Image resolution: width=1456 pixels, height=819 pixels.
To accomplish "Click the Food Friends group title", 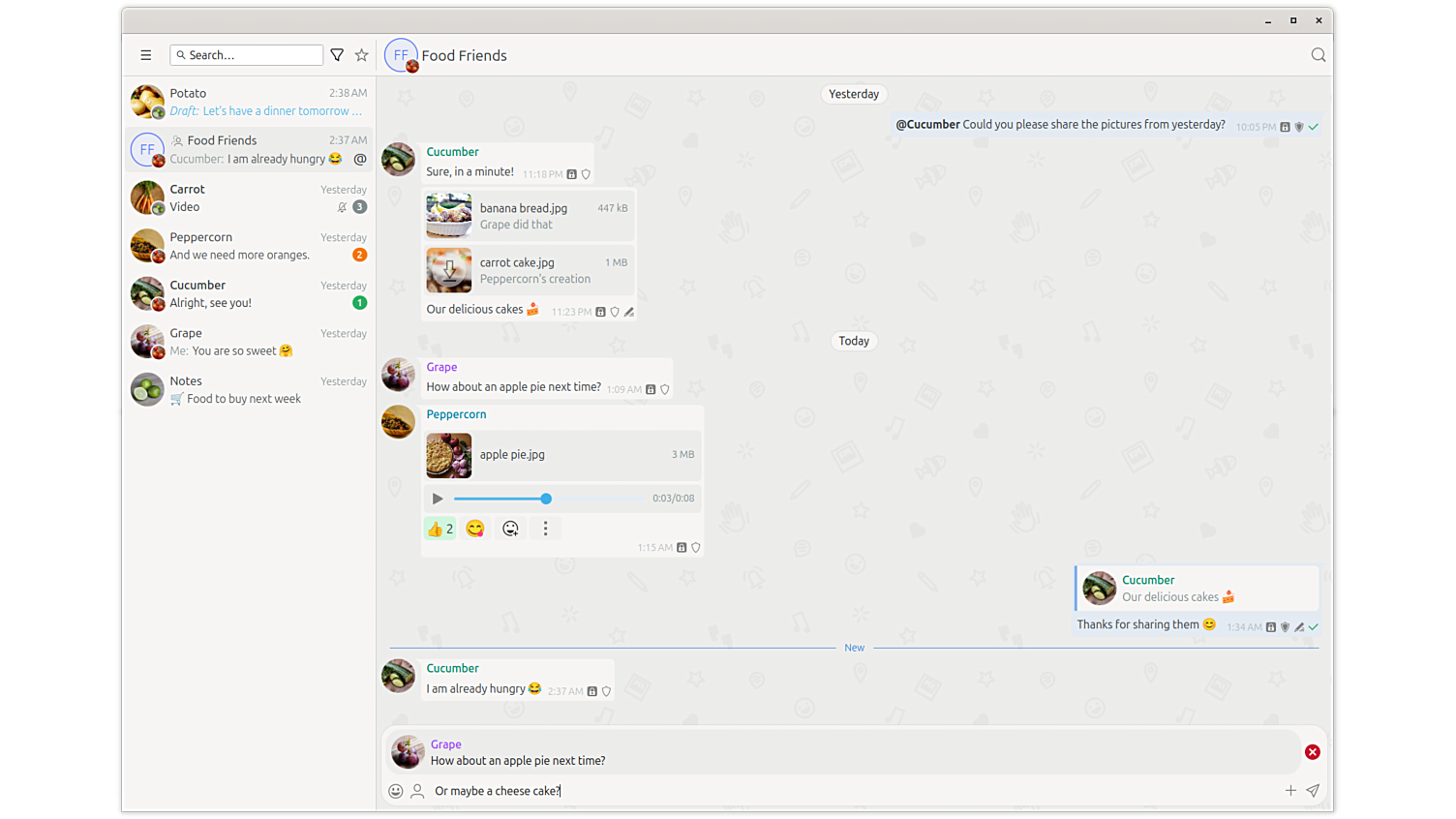I will tap(464, 55).
